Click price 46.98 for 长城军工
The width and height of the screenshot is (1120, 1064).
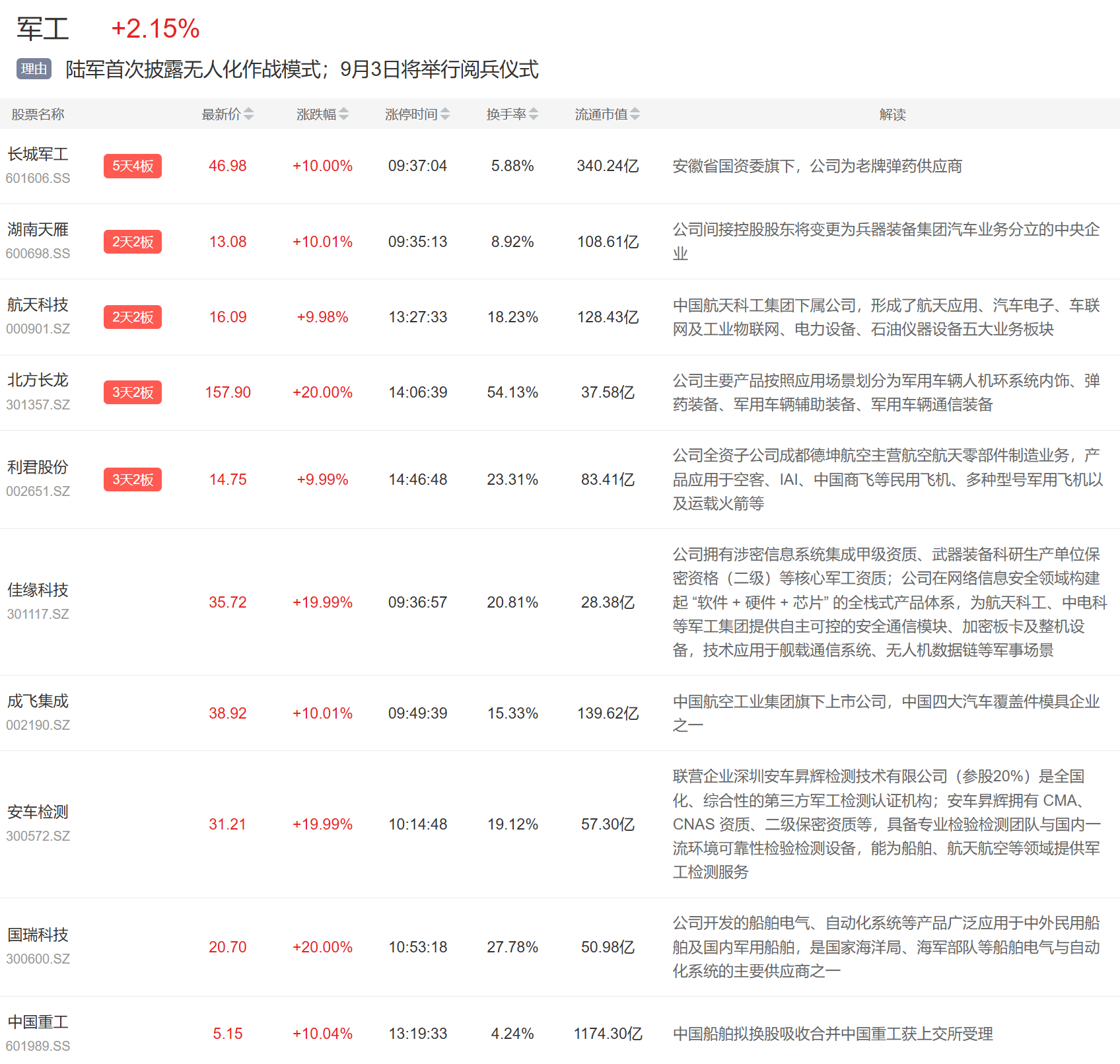tap(228, 166)
